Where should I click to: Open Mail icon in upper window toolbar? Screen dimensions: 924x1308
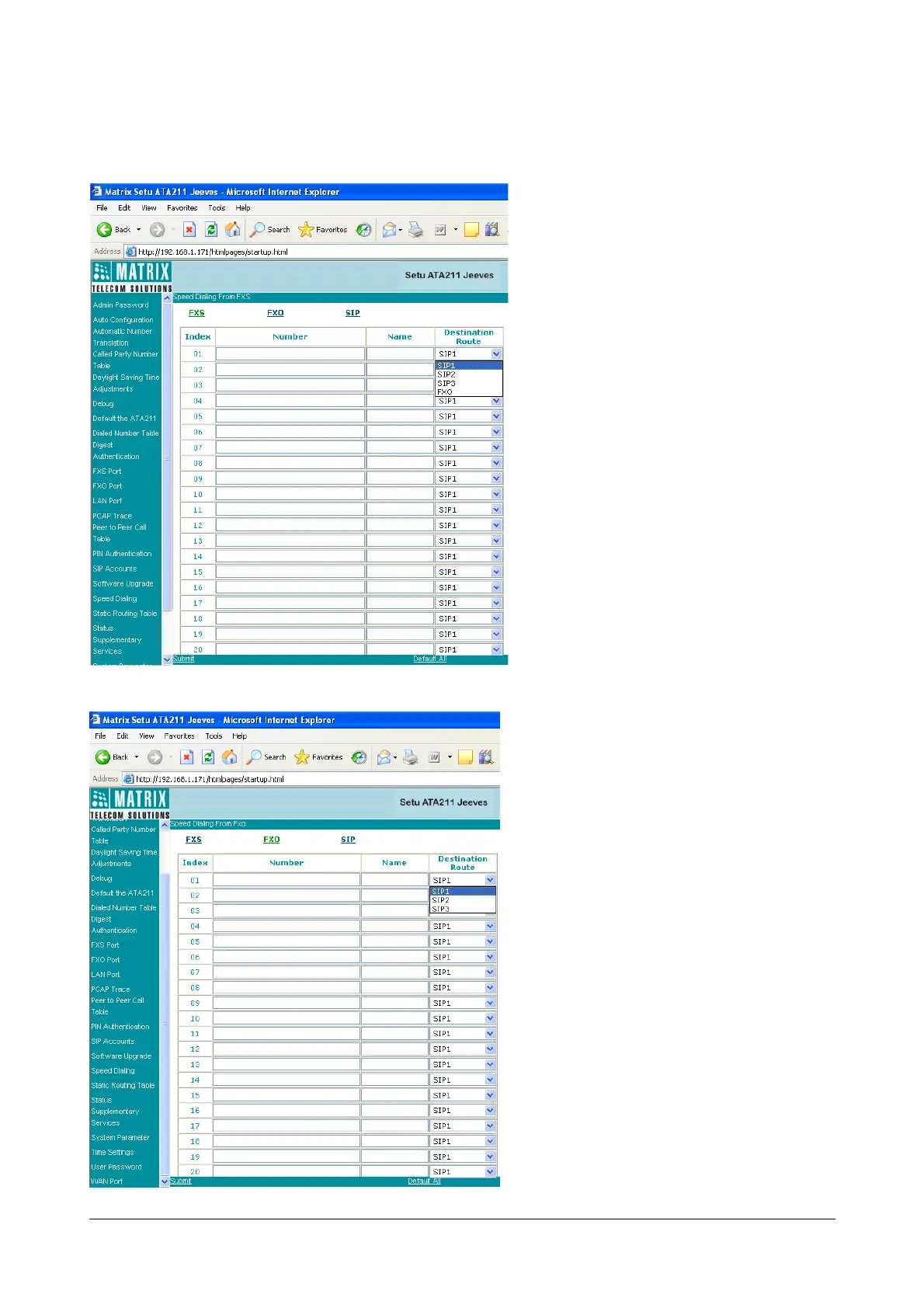coord(389,230)
